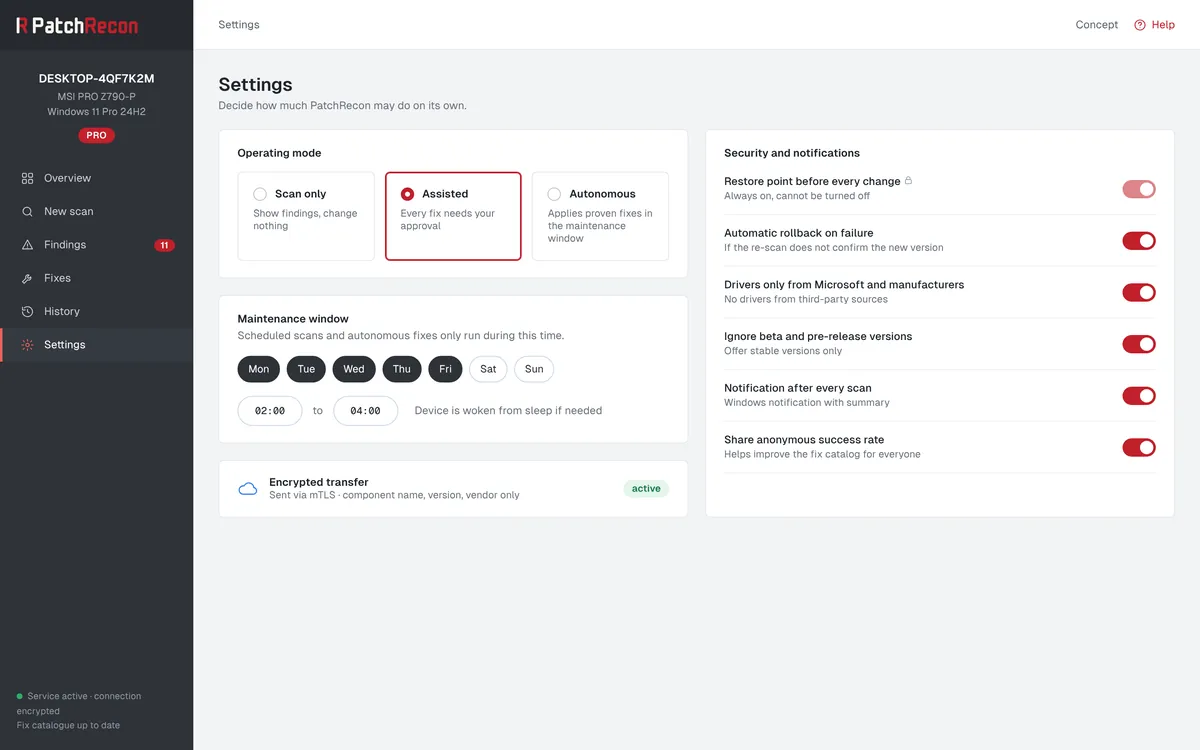Viewport: 1200px width, 750px height.
Task: Click the Settings gear icon in sidebar
Action: tap(27, 345)
